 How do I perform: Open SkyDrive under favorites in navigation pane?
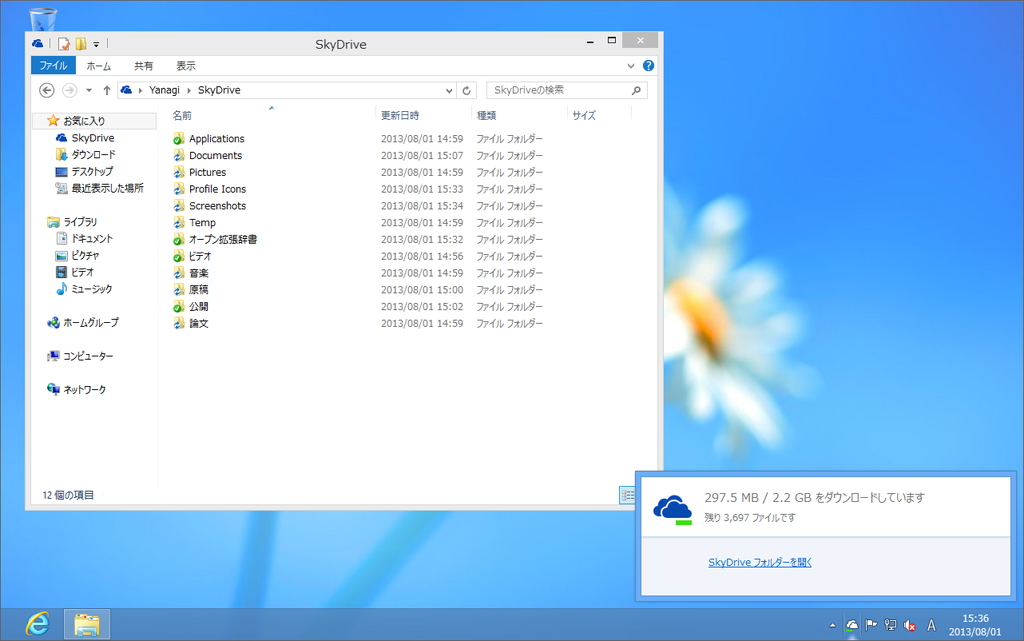coord(93,138)
